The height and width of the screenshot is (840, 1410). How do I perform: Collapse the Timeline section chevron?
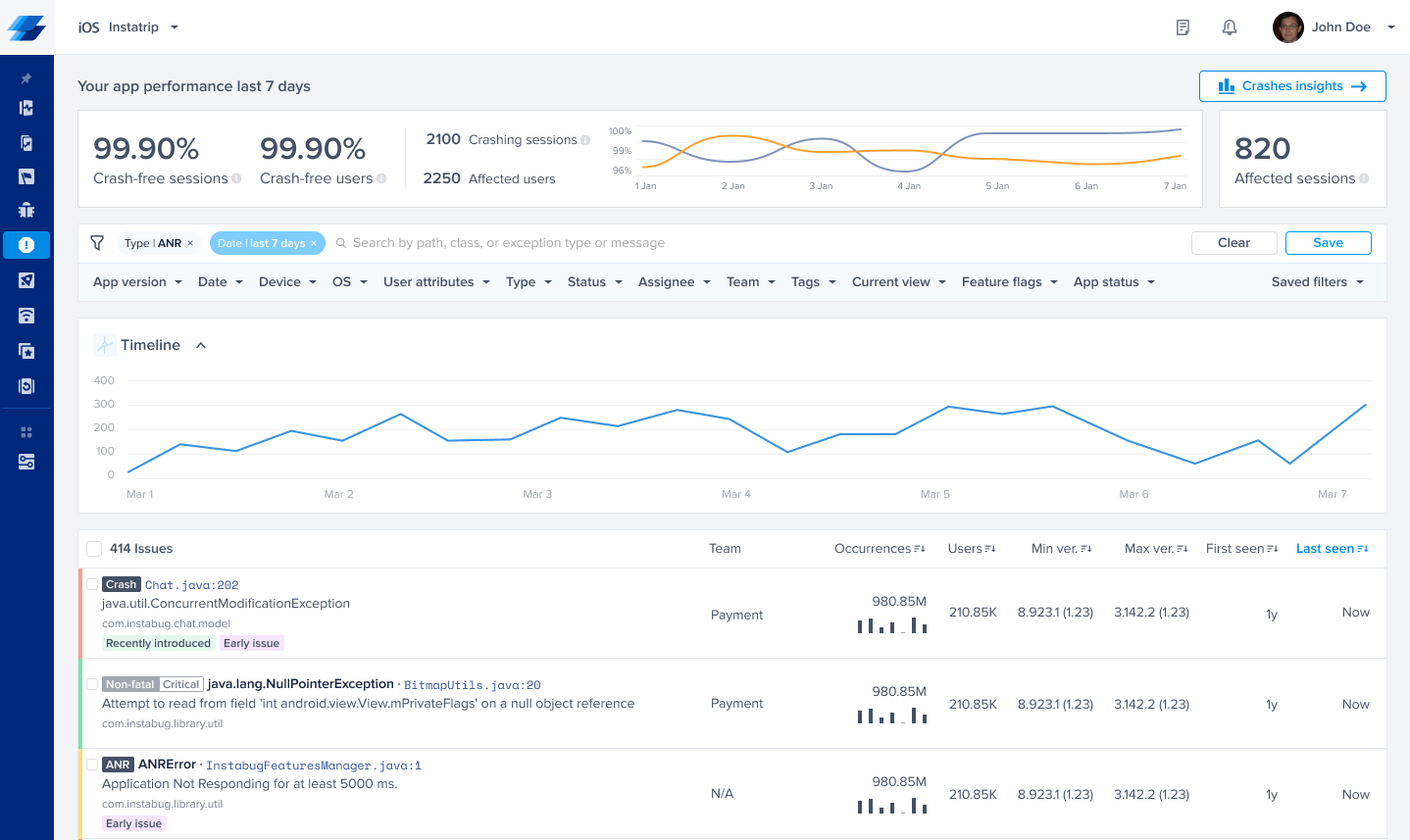pyautogui.click(x=201, y=345)
